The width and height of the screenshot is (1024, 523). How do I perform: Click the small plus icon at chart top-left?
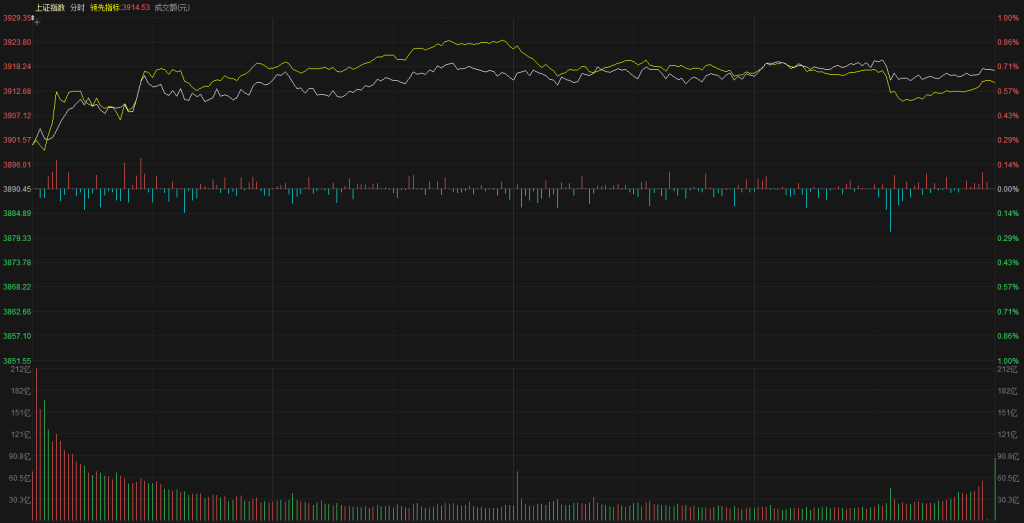(37, 20)
